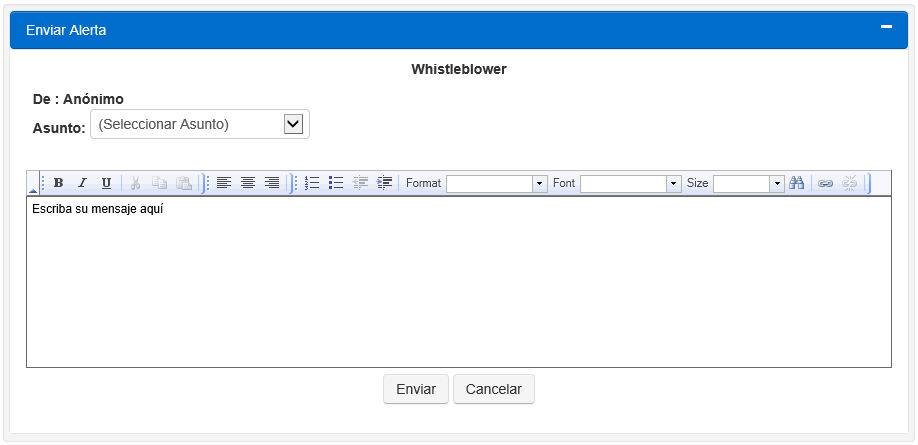Screen dimensions: 918x445
Task: Open the Font dropdown
Action: (674, 184)
